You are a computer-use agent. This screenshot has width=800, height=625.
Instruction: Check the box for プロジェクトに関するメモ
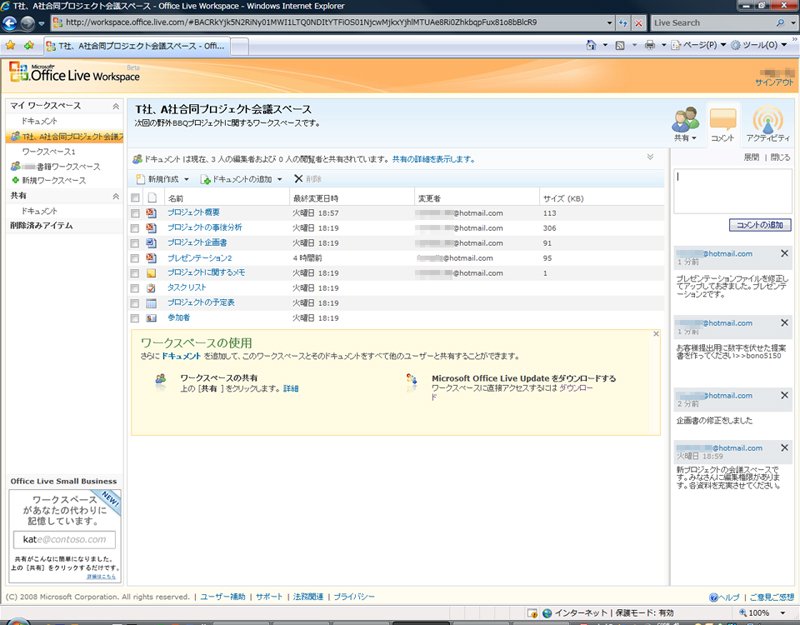(135, 273)
